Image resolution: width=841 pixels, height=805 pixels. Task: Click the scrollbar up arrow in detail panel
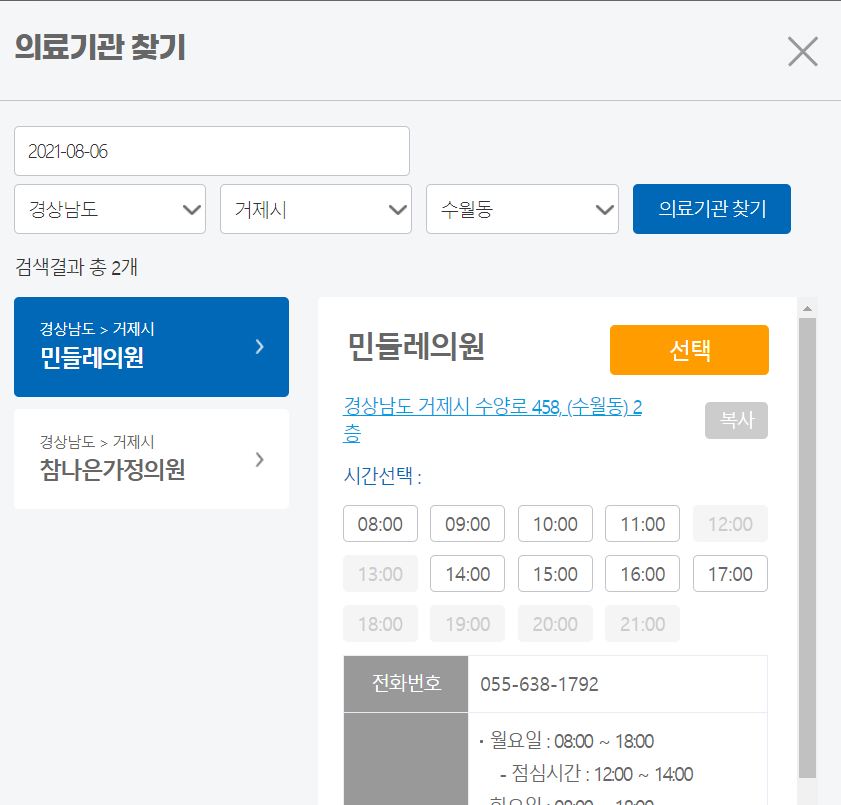pyautogui.click(x=807, y=308)
